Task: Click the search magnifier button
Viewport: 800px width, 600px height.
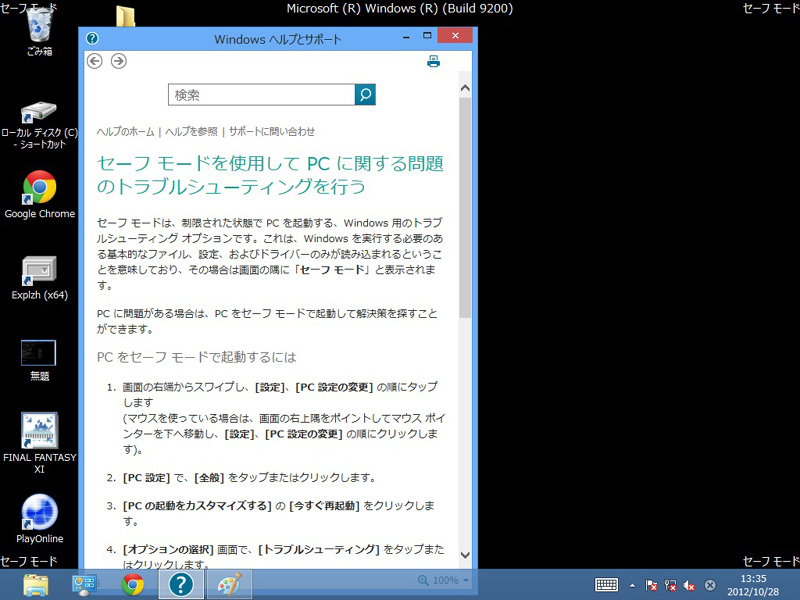Action: 365,94
